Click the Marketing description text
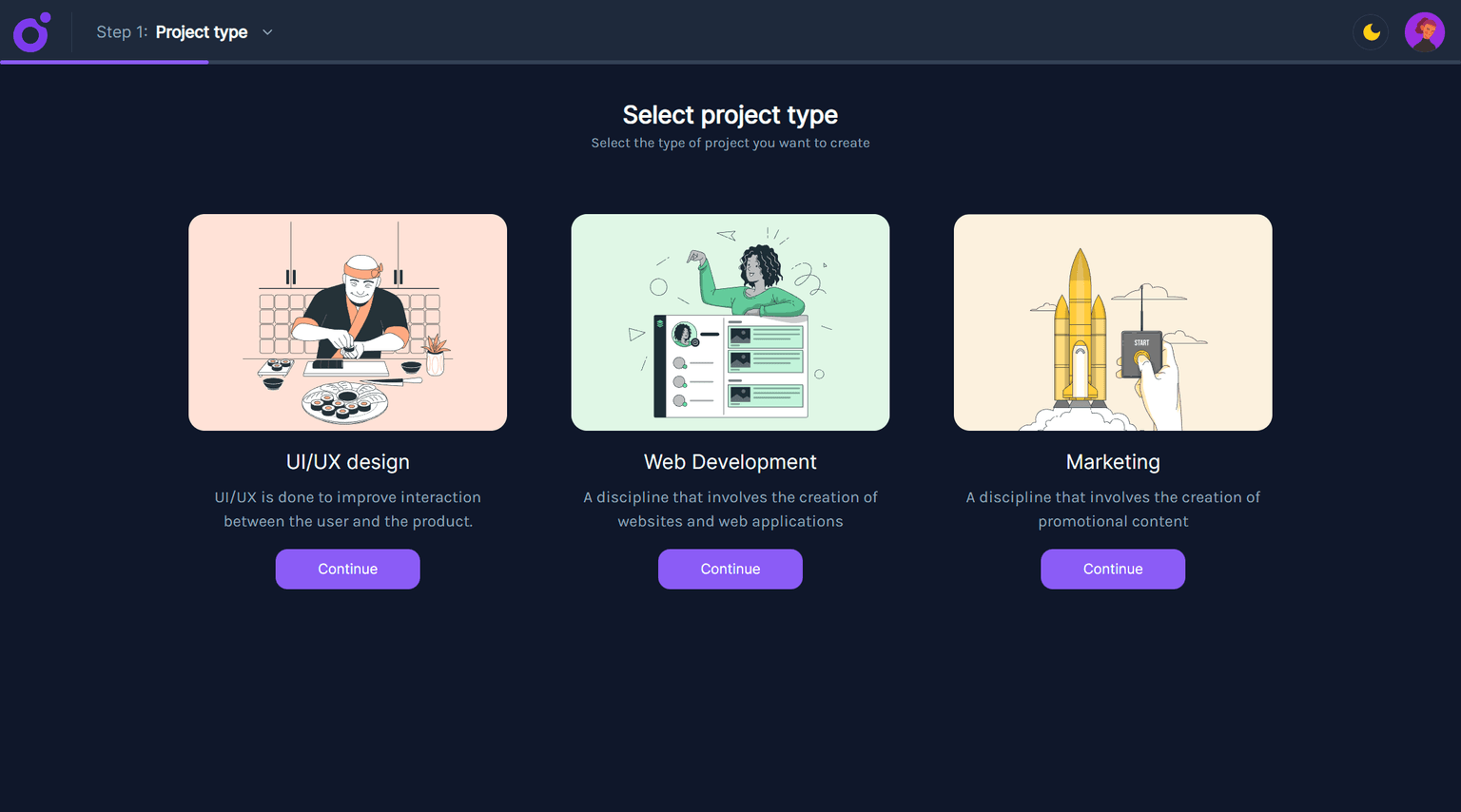The height and width of the screenshot is (812, 1461). (1112, 509)
